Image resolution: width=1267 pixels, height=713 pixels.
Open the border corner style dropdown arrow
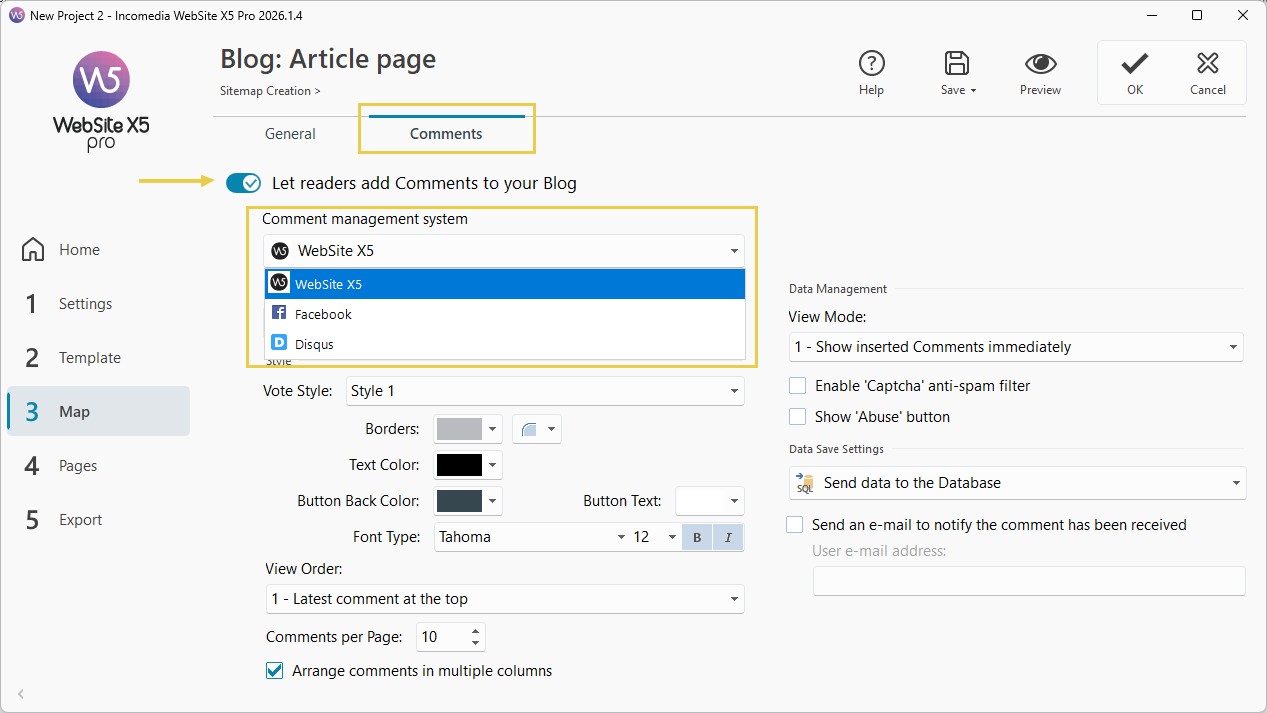(551, 430)
